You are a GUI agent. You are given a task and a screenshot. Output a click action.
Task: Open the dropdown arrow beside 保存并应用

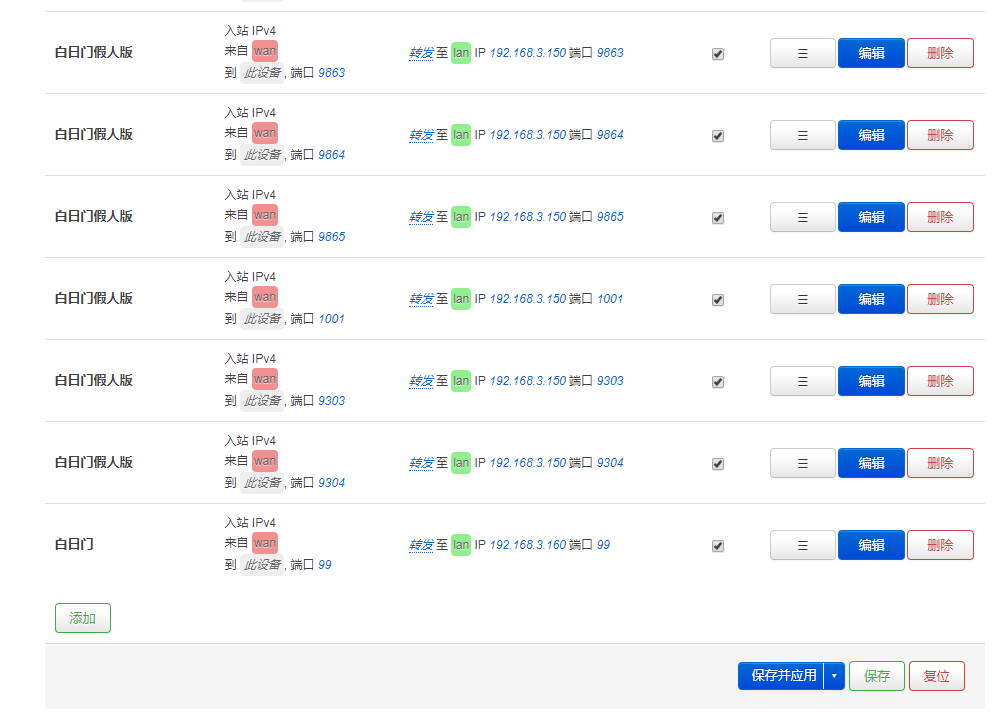(x=834, y=676)
